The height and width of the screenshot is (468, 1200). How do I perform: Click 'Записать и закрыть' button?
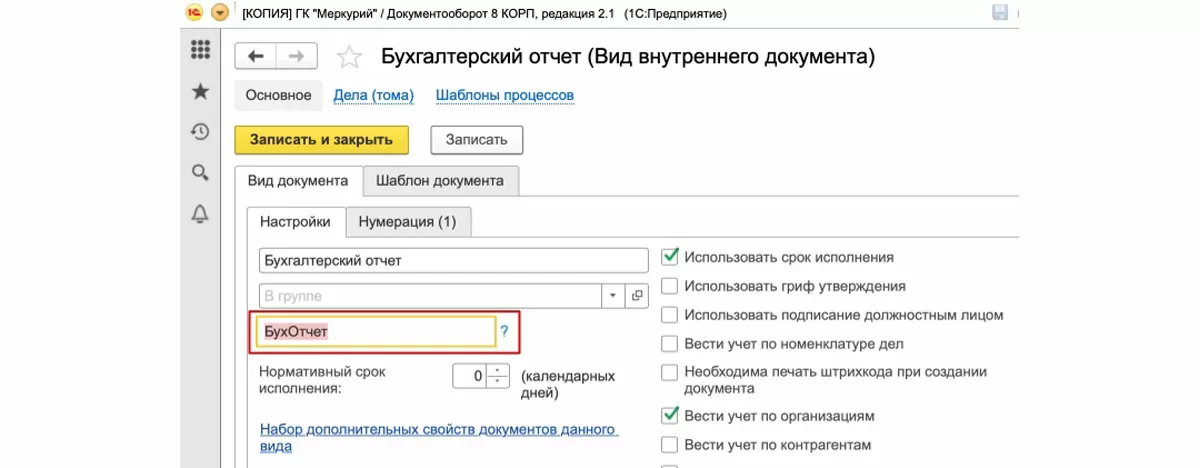pyautogui.click(x=321, y=140)
